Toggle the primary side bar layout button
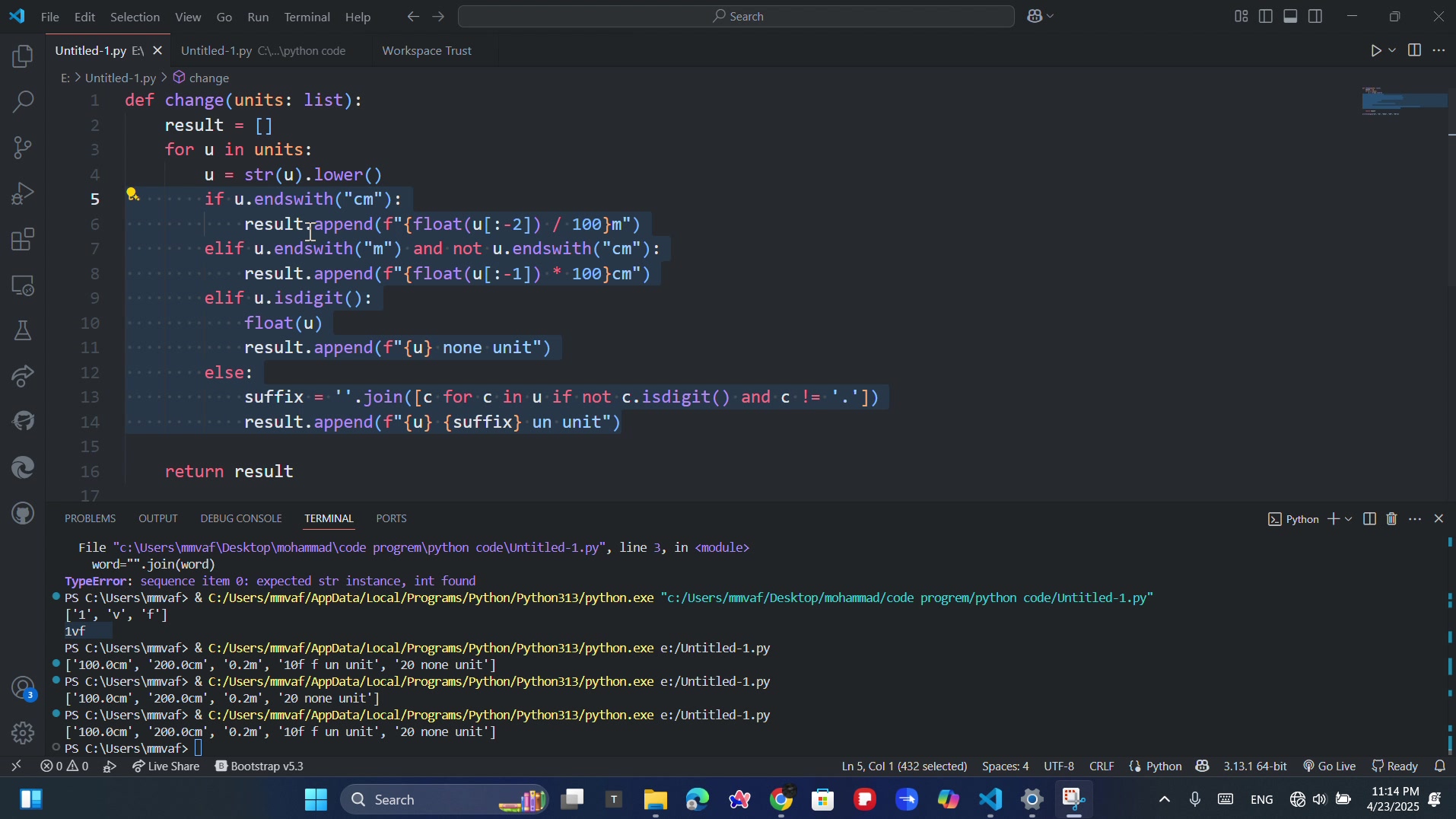 tap(1267, 17)
